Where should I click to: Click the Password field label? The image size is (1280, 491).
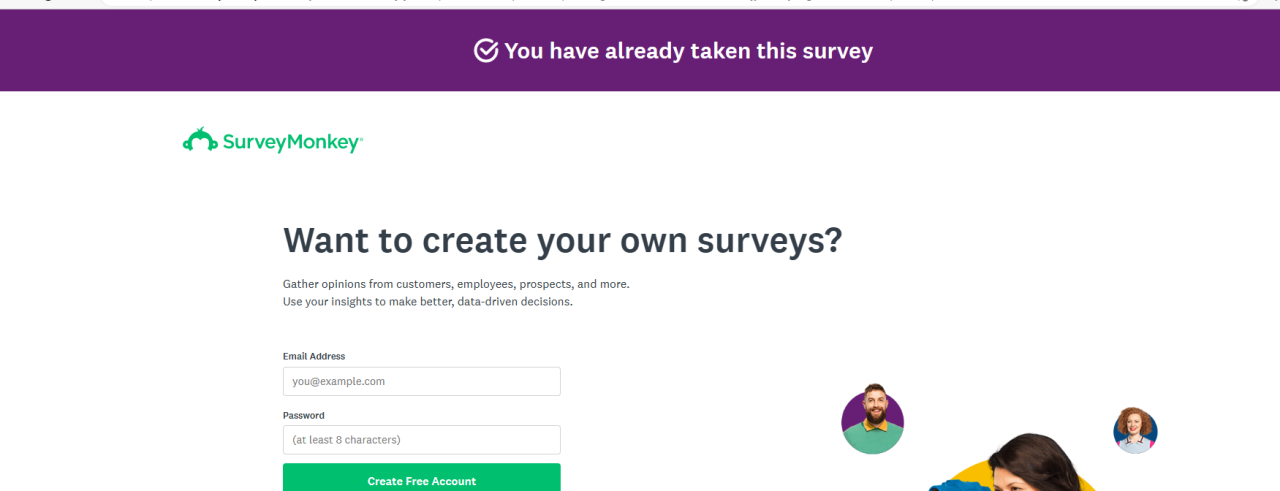tap(304, 415)
